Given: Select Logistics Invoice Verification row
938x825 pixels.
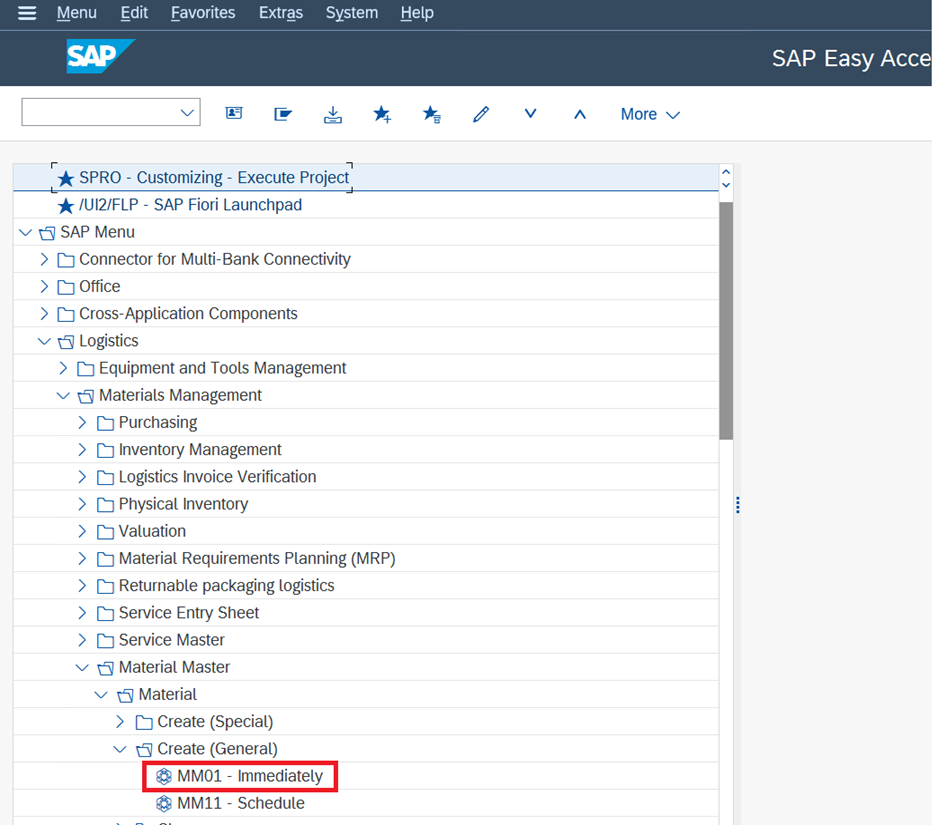Looking at the screenshot, I should click(366, 477).
